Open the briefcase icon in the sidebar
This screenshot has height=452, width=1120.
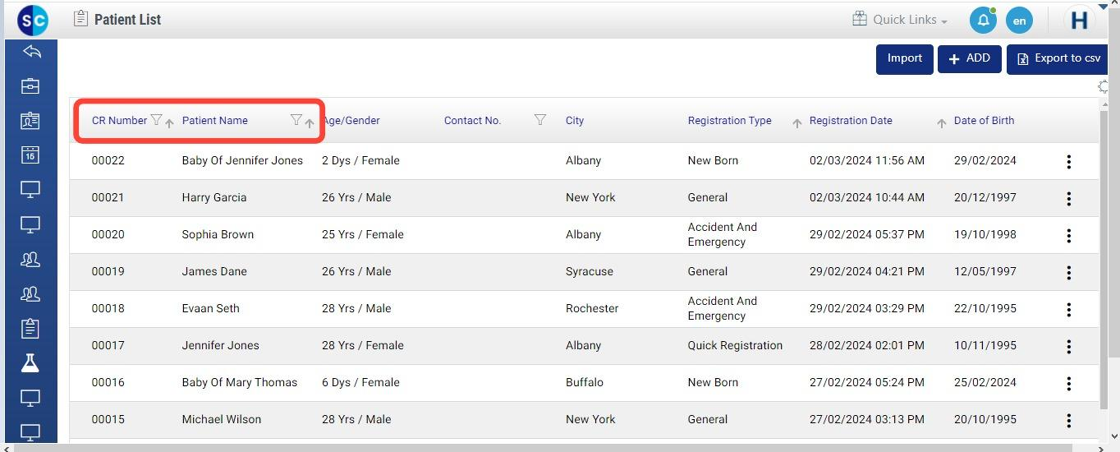tap(30, 86)
